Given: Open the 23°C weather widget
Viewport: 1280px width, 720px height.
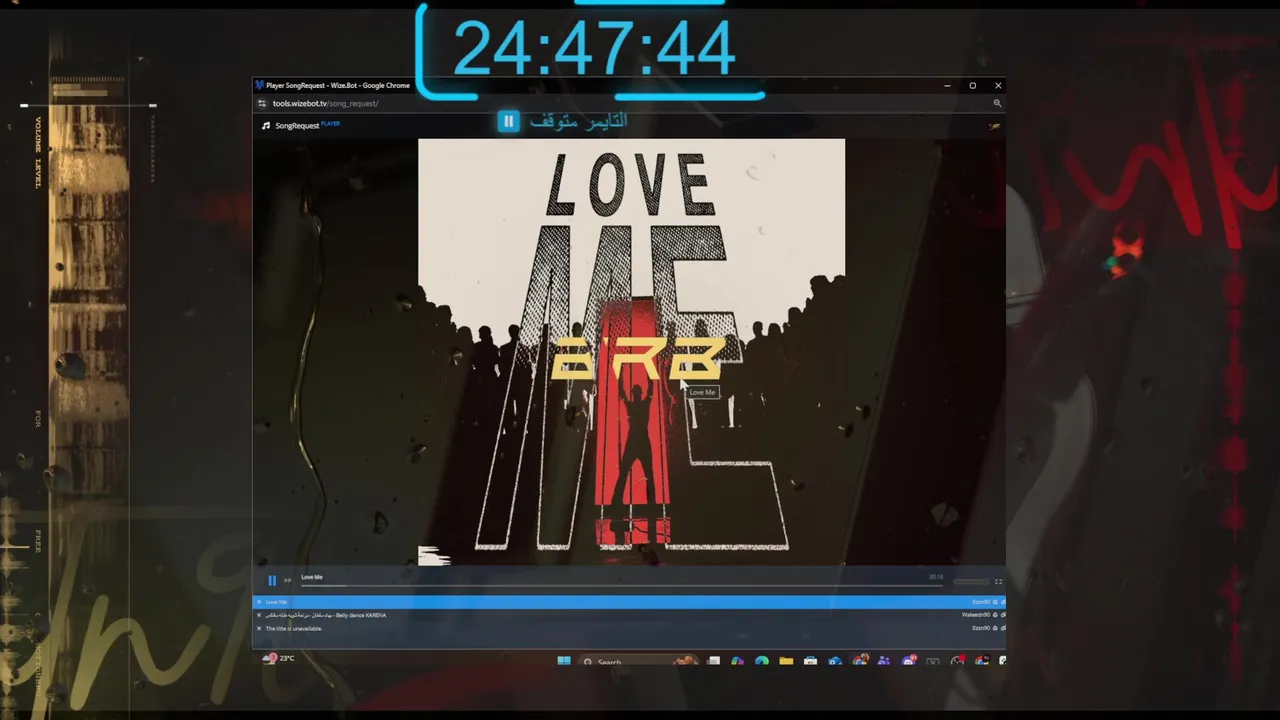Looking at the screenshot, I should [x=278, y=658].
